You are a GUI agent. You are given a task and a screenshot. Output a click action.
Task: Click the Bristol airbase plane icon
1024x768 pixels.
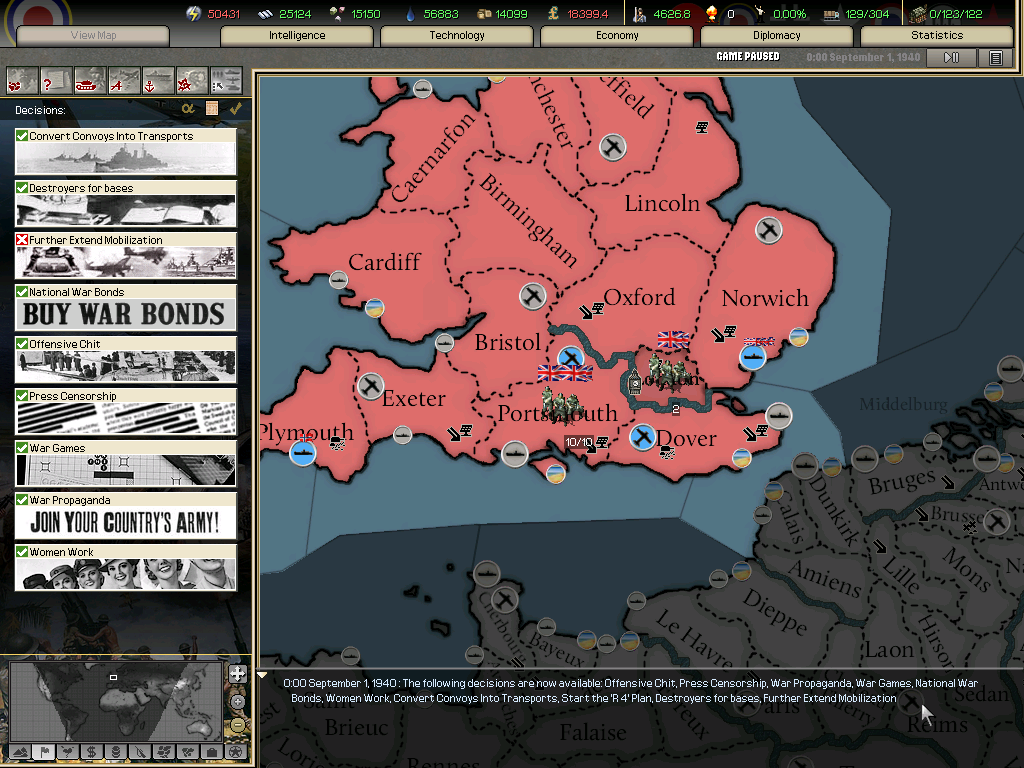click(x=533, y=296)
